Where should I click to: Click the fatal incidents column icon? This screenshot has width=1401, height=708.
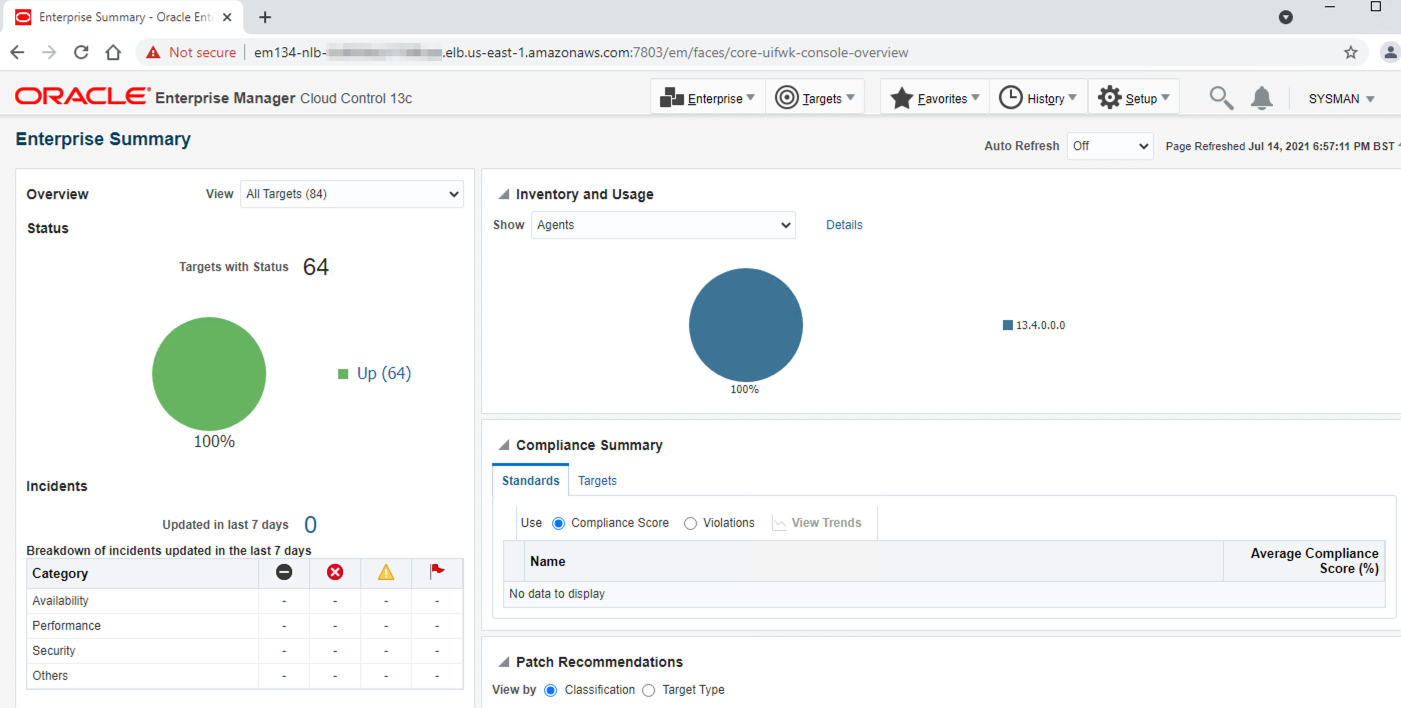[x=284, y=572]
